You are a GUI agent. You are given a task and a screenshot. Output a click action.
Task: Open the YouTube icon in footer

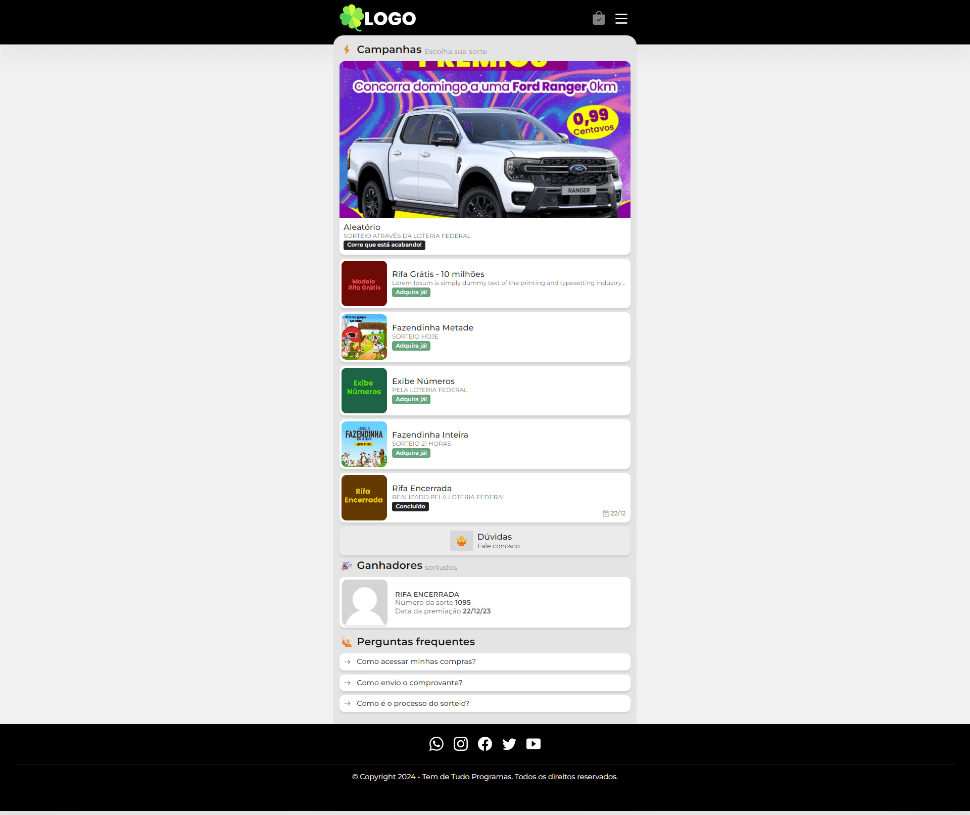pos(533,744)
